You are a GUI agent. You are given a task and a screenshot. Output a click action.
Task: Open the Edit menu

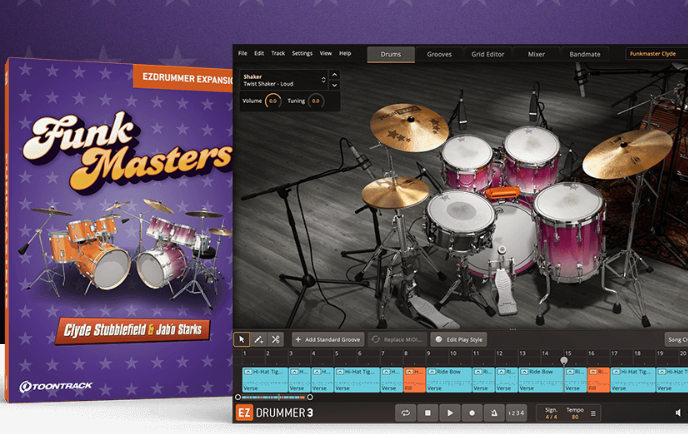[259, 53]
